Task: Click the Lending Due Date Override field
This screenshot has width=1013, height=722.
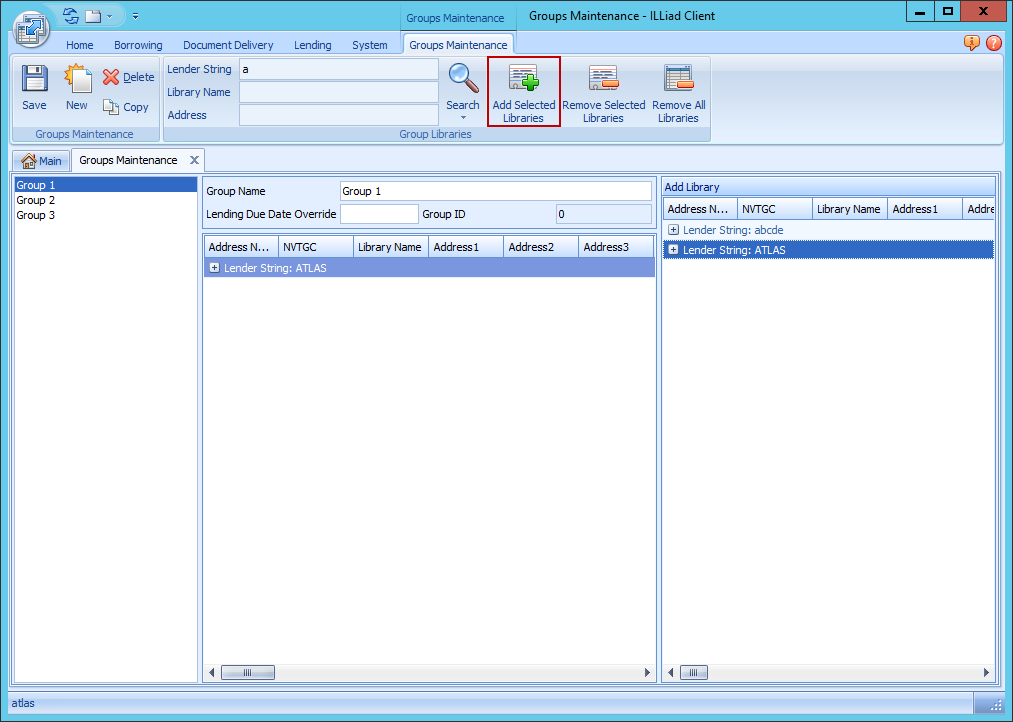Action: pos(379,214)
